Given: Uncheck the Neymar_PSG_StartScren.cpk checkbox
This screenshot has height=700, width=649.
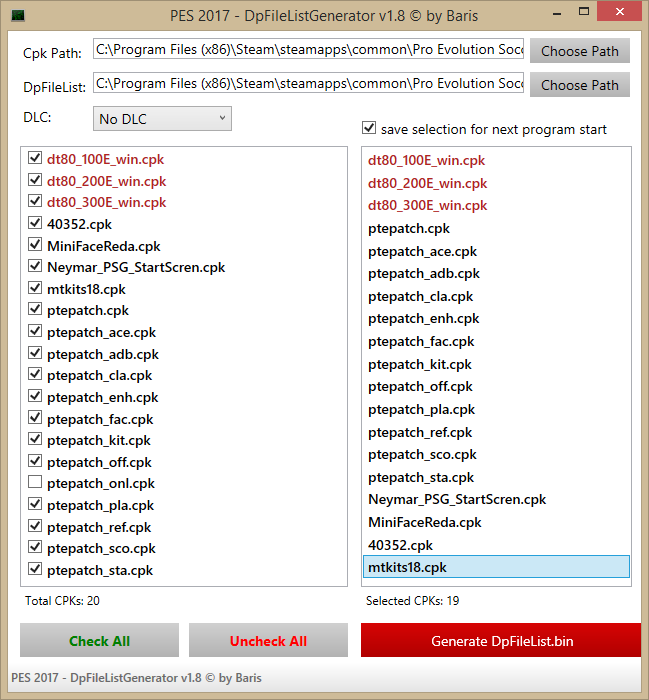Looking at the screenshot, I should 35,266.
